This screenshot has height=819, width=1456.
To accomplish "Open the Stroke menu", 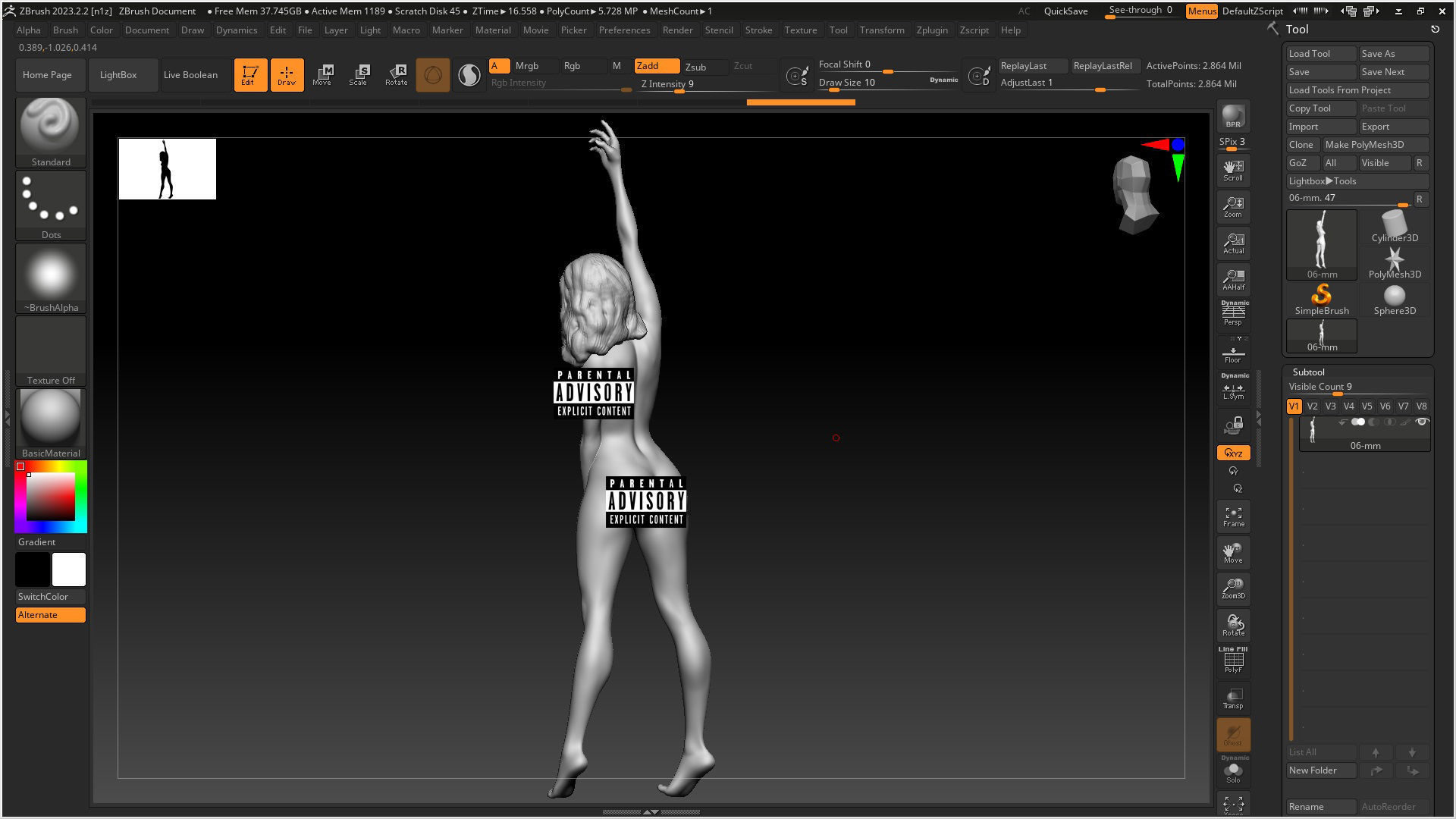I will point(758,30).
